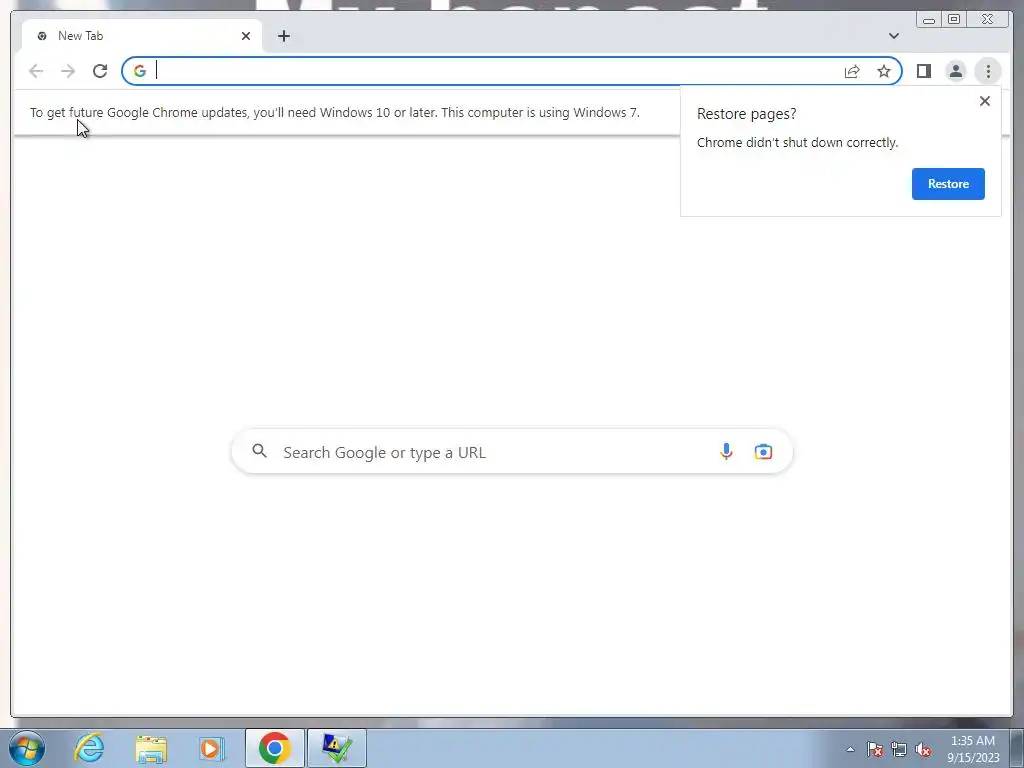Open a new tab with the plus button

(x=283, y=36)
